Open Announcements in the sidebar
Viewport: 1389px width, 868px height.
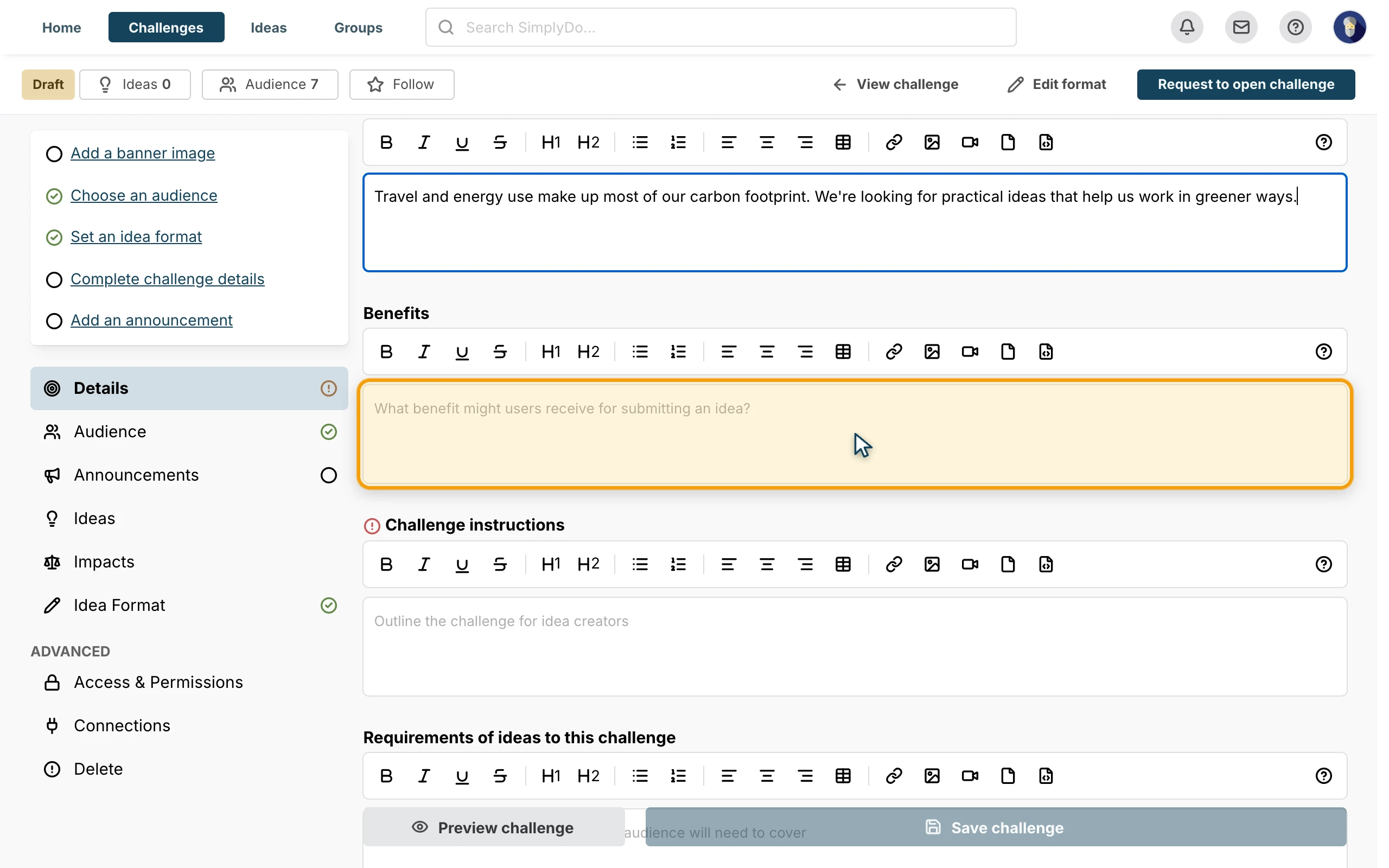tap(189, 475)
